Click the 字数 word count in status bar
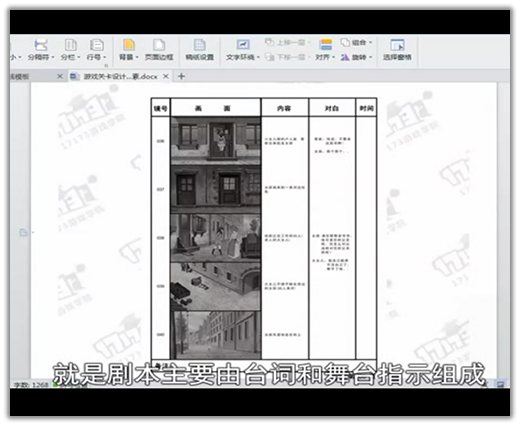 [x=31, y=385]
